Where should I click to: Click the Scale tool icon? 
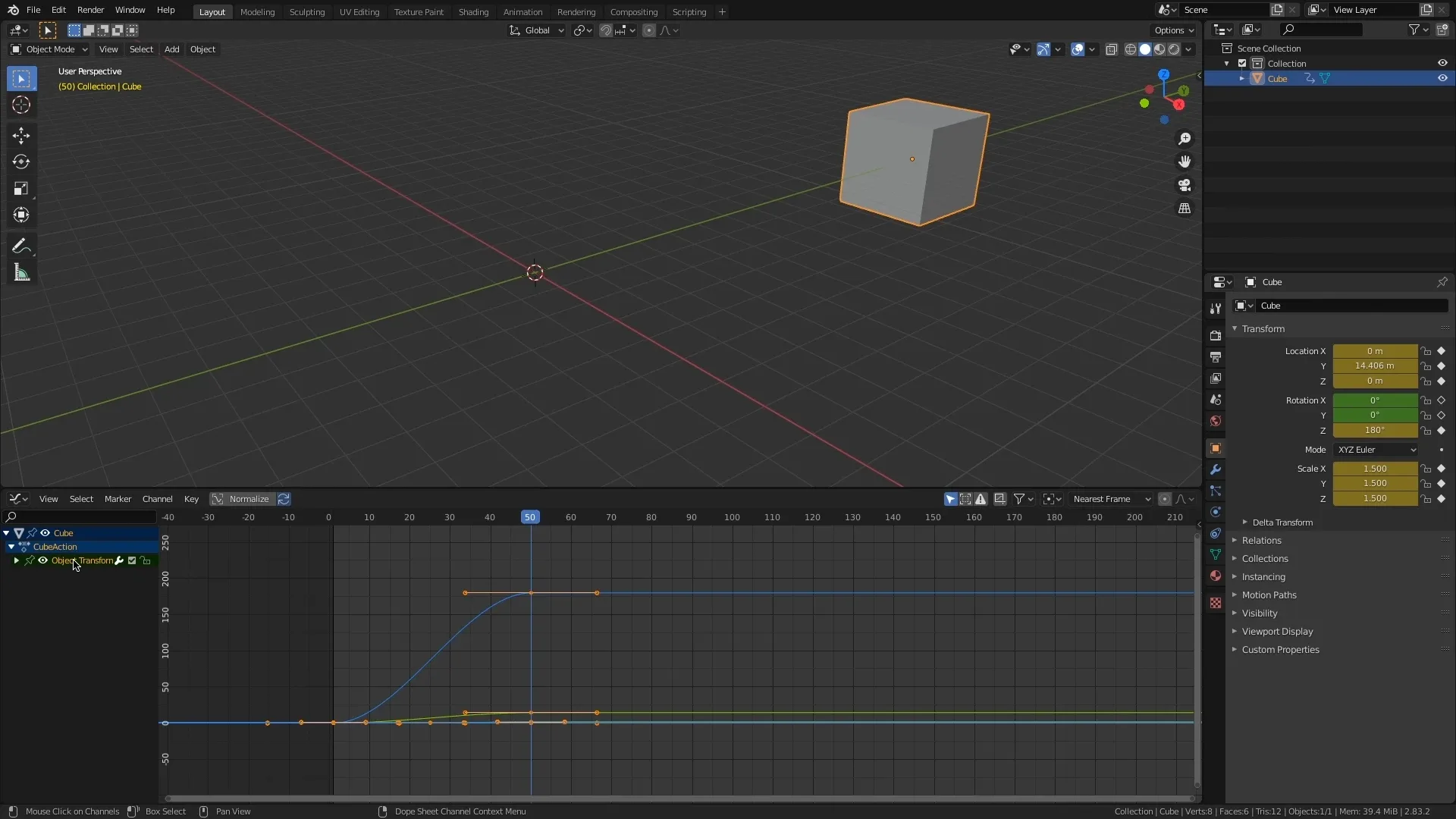[x=21, y=188]
